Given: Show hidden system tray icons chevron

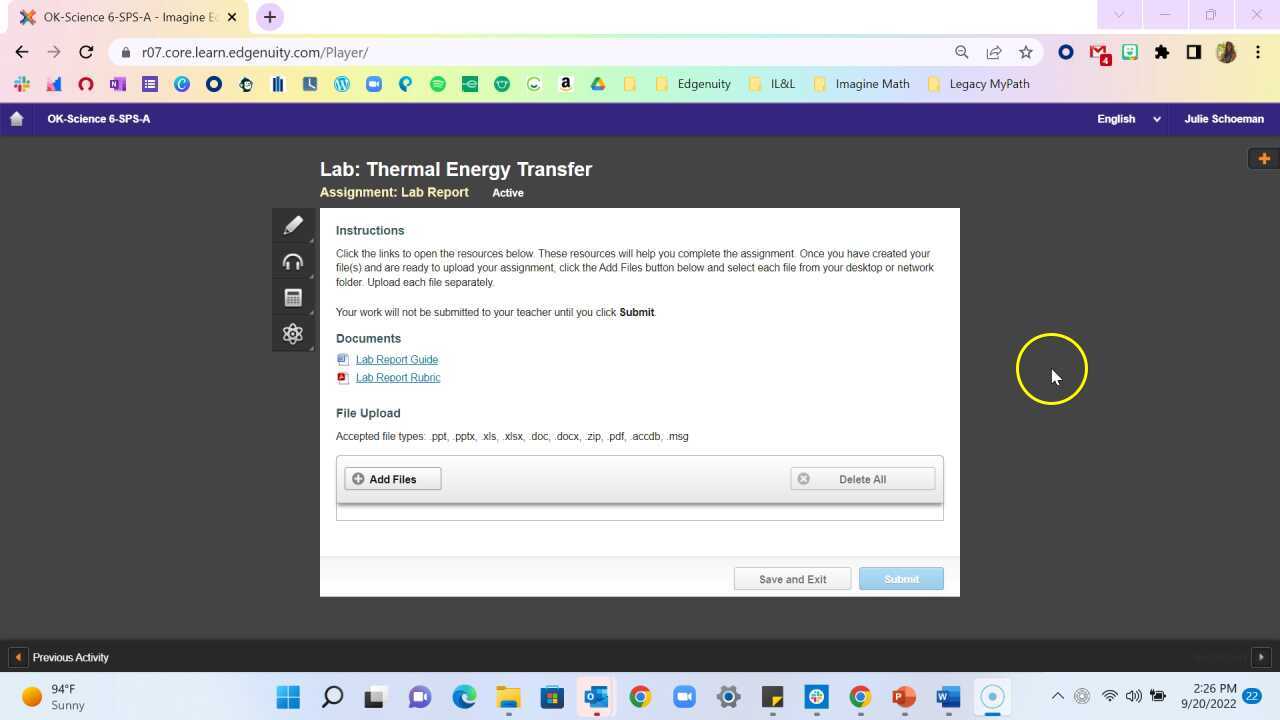Looking at the screenshot, I should tap(1057, 696).
